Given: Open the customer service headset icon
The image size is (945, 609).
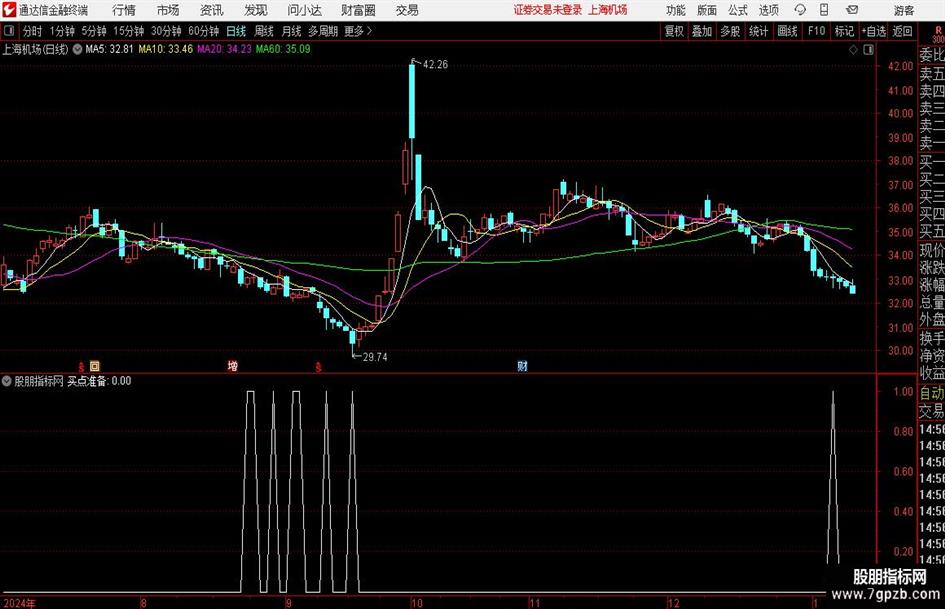Looking at the screenshot, I should pyautogui.click(x=800, y=10).
